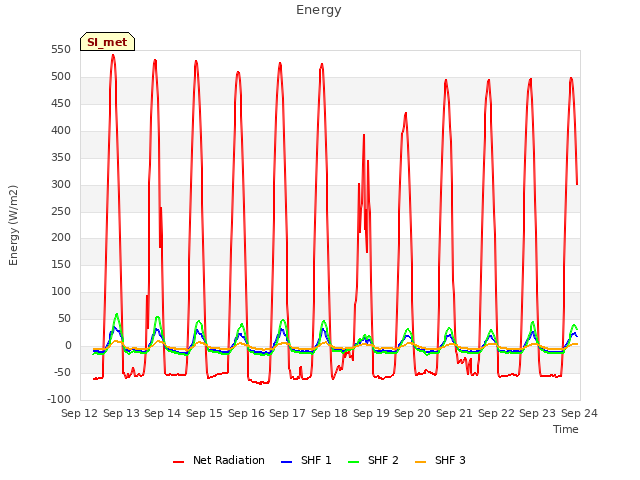Click the Sep 12 x-axis tick label
Image resolution: width=640 pixels, height=480 pixels.
click(80, 413)
